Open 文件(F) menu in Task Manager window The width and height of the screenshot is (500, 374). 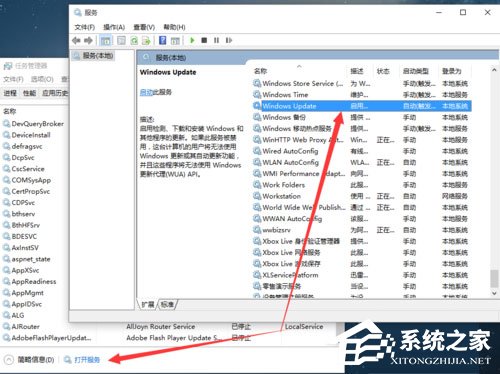[13, 79]
